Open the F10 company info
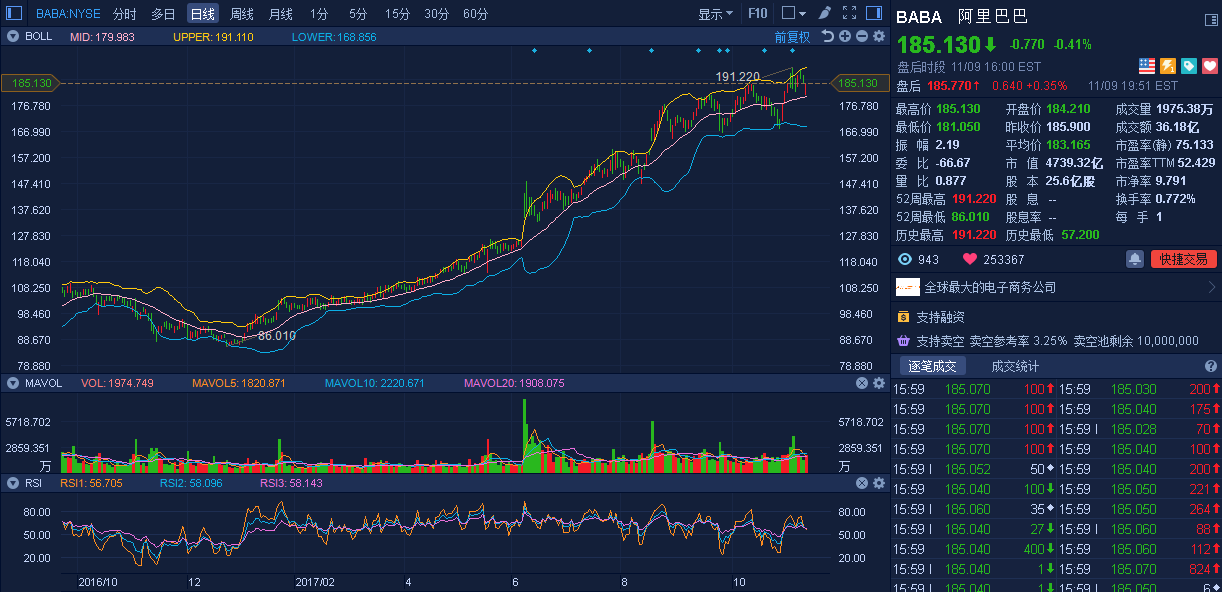Image resolution: width=1222 pixels, height=592 pixels. [758, 14]
